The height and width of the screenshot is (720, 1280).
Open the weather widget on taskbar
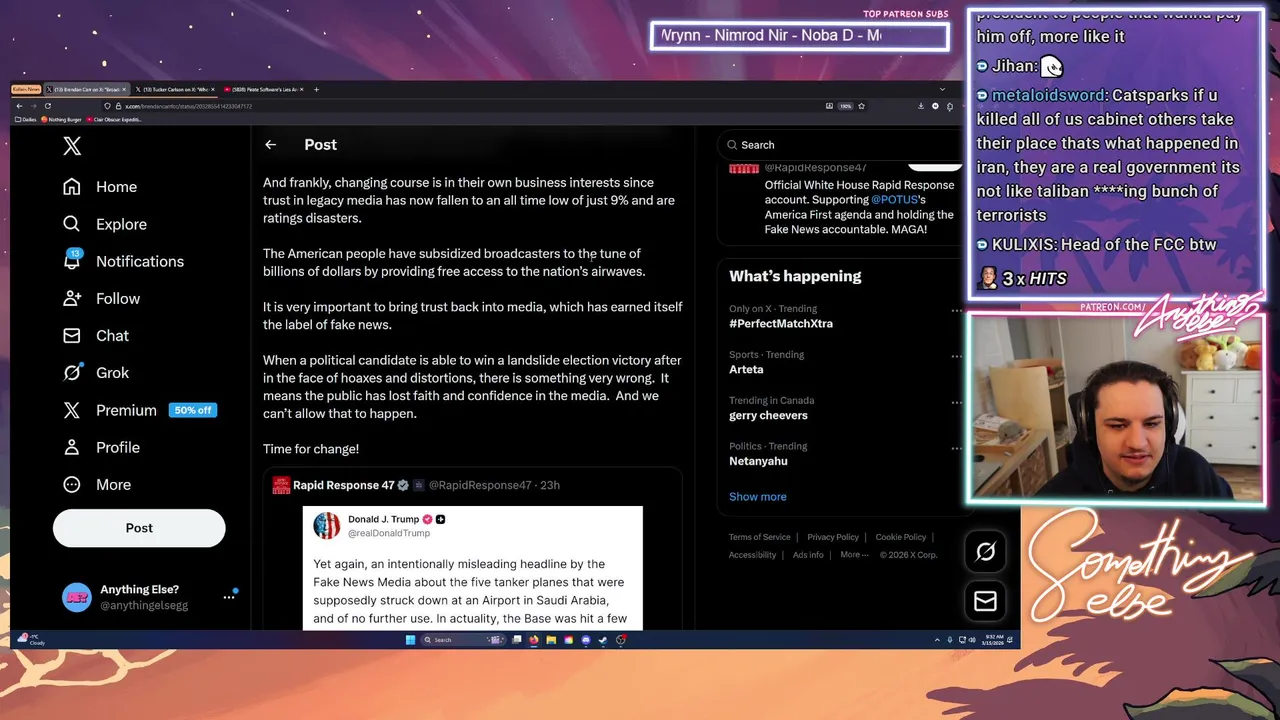point(31,640)
